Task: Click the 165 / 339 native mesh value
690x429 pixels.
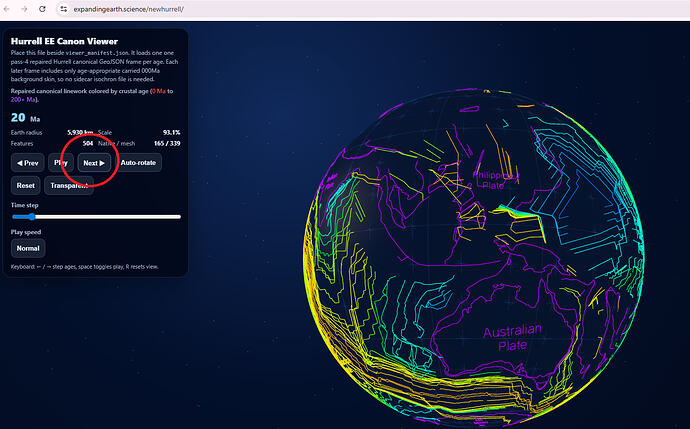Action: (167, 143)
